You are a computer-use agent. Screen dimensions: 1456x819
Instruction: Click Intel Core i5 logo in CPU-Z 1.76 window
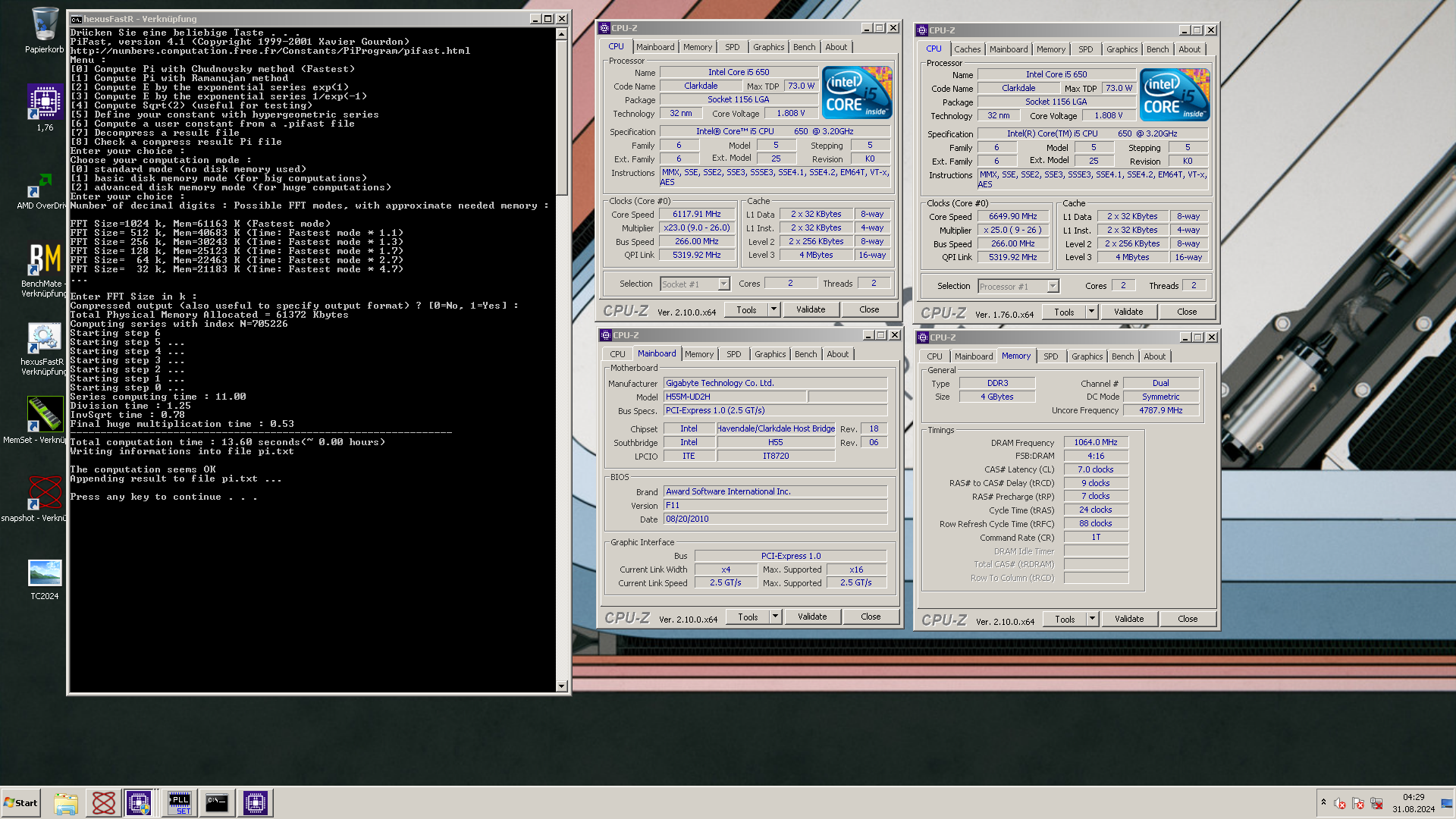pos(1175,95)
